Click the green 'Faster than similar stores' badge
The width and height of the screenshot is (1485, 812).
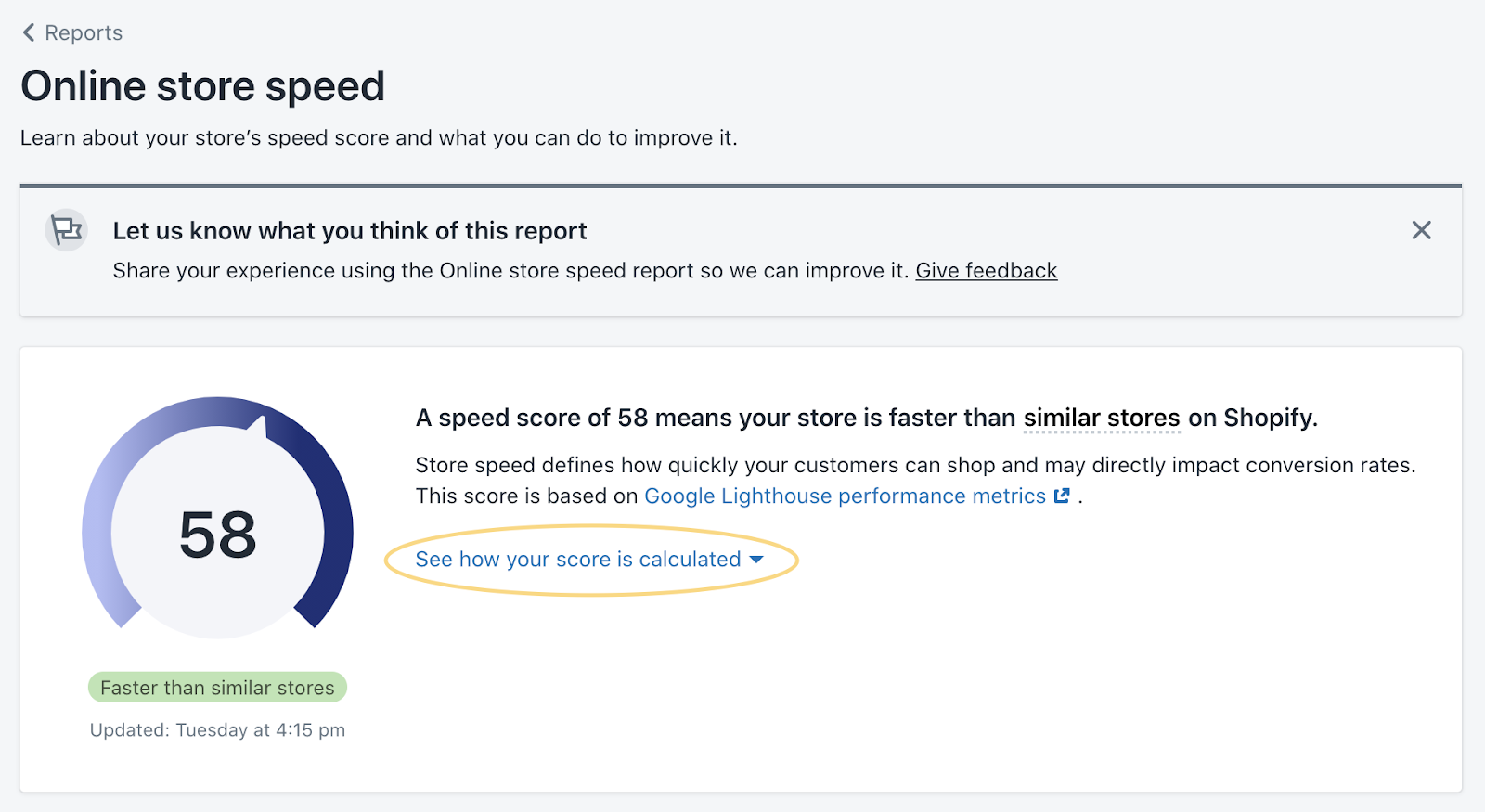coord(217,688)
